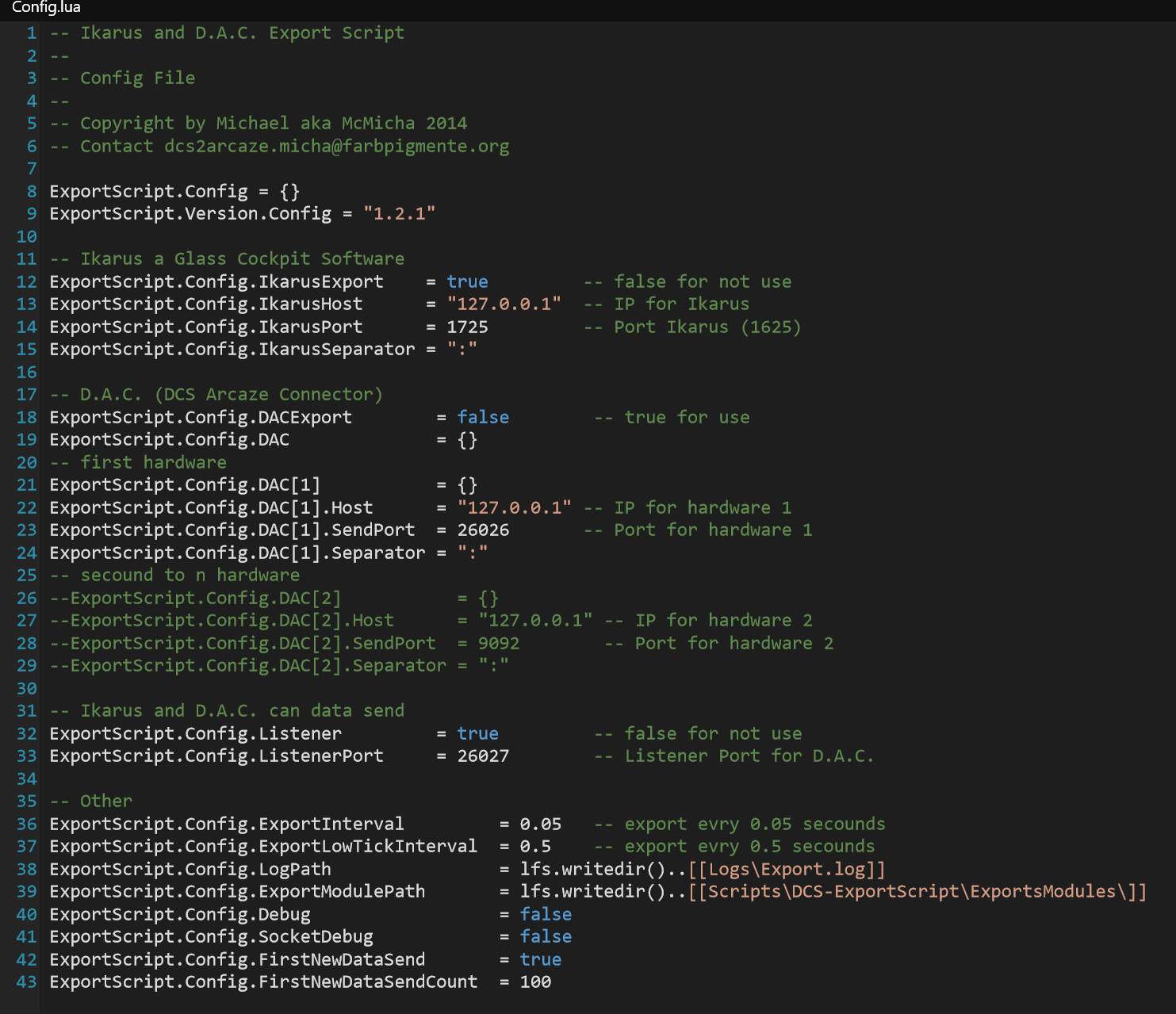The width and height of the screenshot is (1176, 1014).
Task: Click the comment 'Ikarus and D.A.C. Export Script'
Action: pyautogui.click(x=243, y=33)
